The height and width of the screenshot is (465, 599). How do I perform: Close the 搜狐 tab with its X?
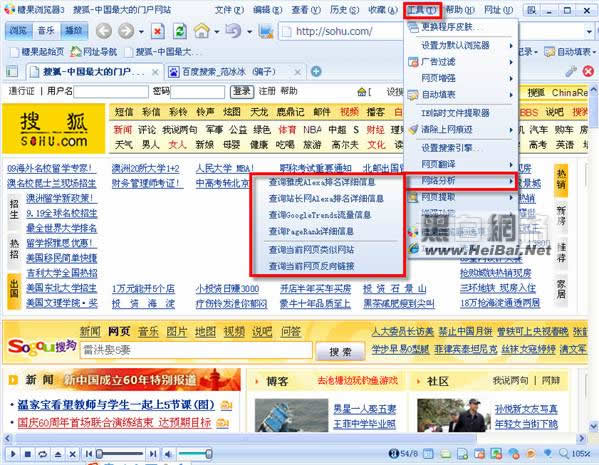tap(155, 72)
